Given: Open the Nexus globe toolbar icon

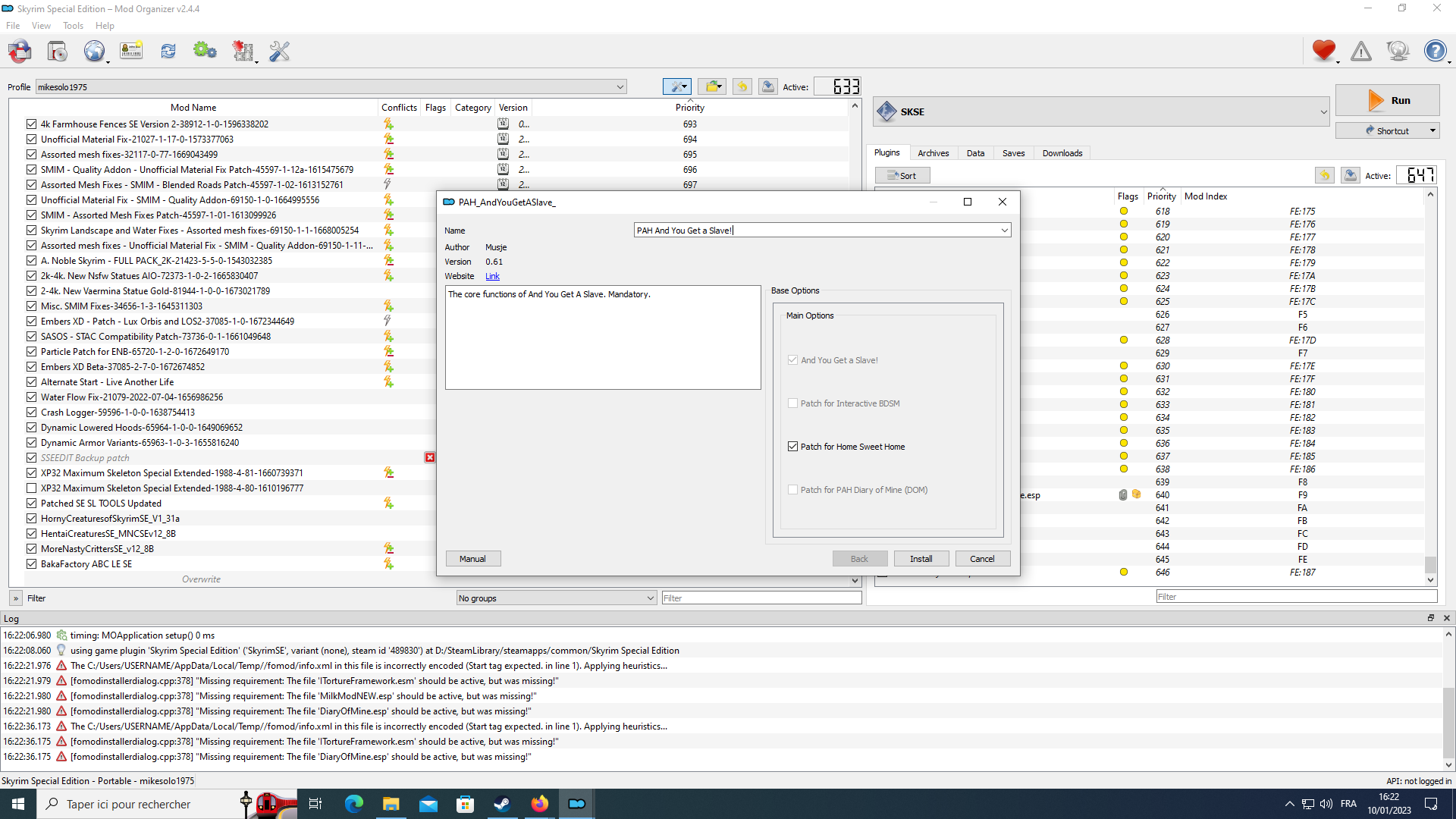Looking at the screenshot, I should tap(94, 51).
